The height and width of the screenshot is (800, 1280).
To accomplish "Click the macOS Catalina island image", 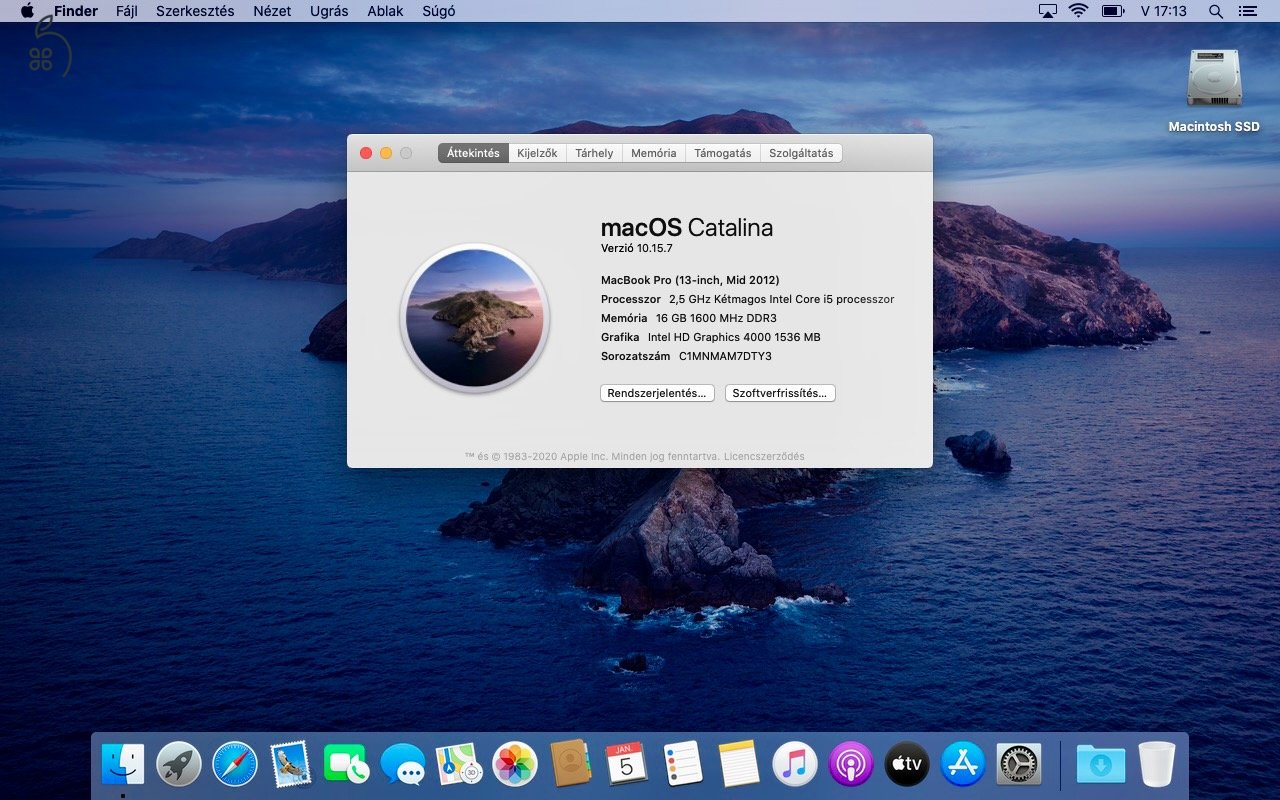I will [475, 318].
